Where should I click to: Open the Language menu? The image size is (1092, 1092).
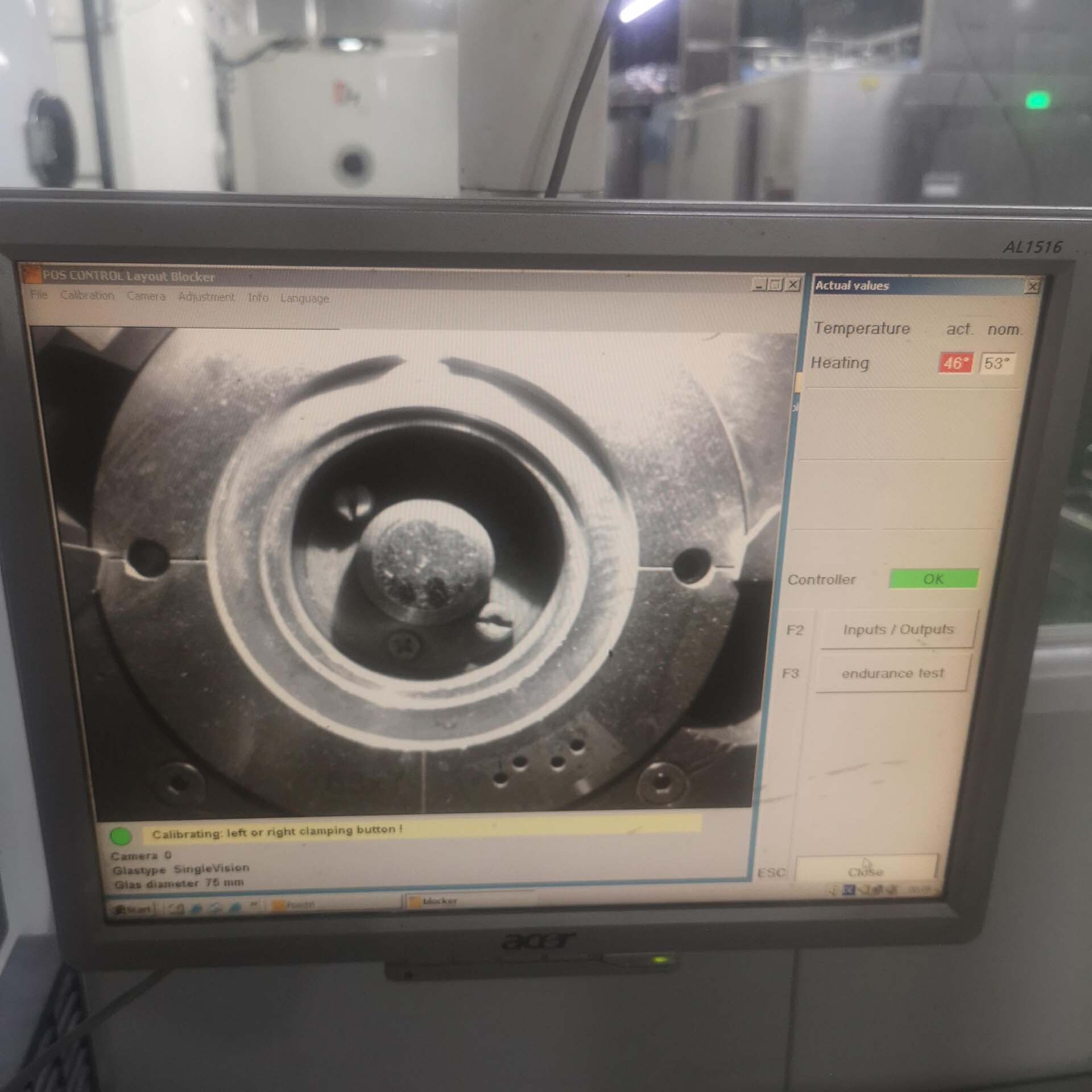(x=304, y=298)
